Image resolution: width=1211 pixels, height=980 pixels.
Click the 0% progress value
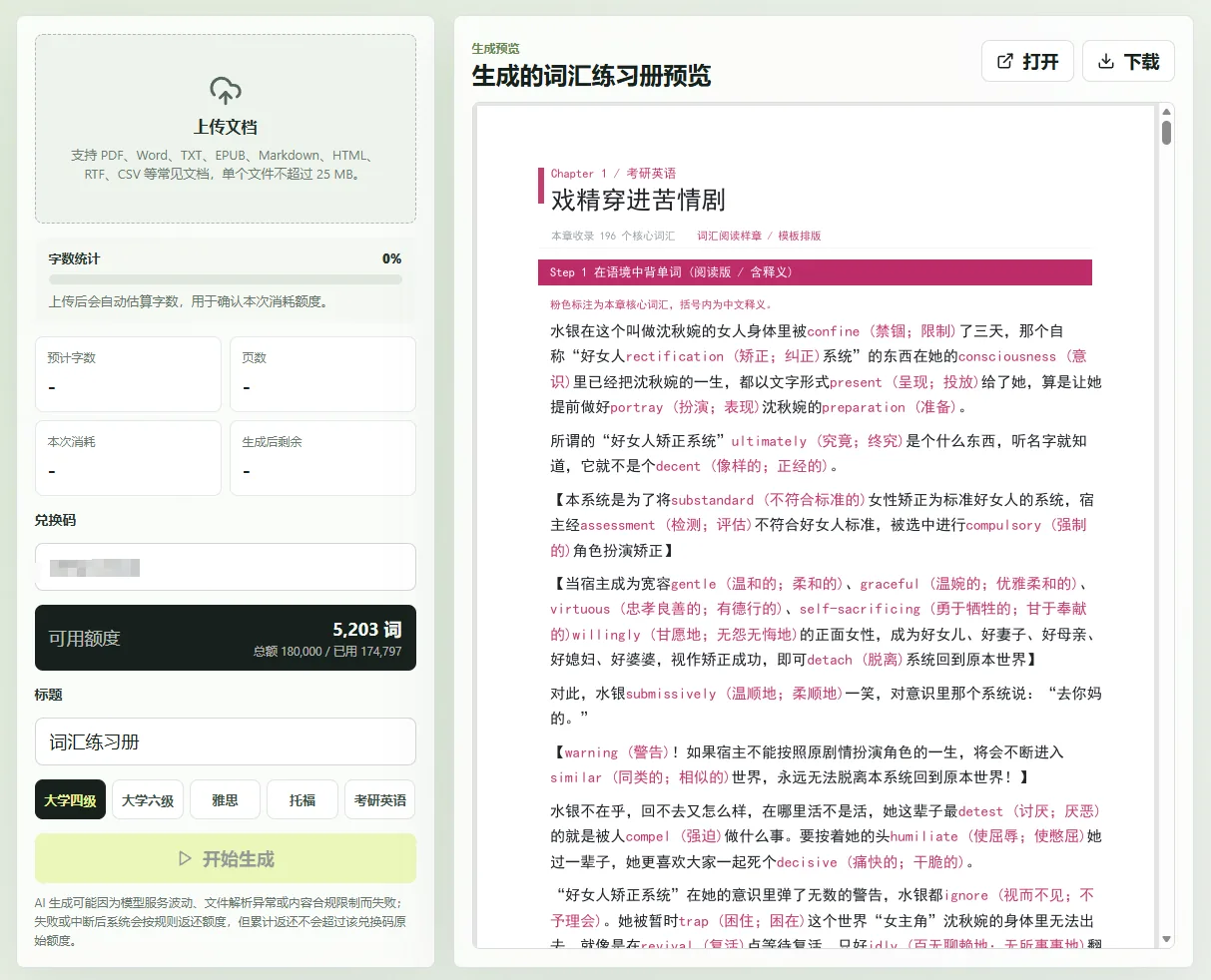point(392,258)
